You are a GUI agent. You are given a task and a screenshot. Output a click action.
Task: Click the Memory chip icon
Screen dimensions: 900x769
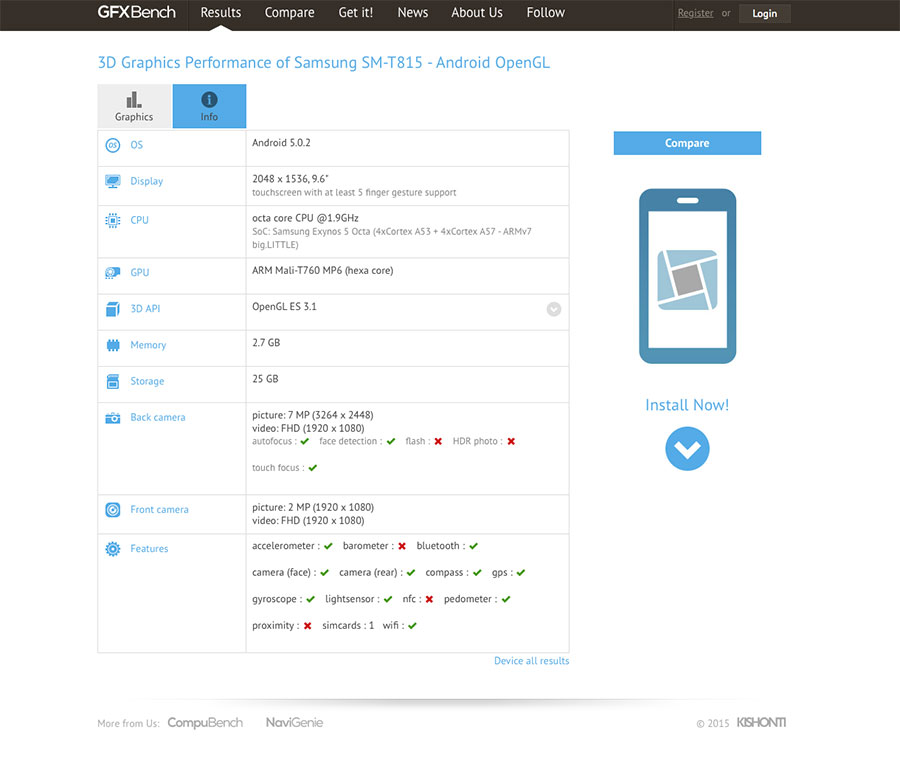point(113,345)
